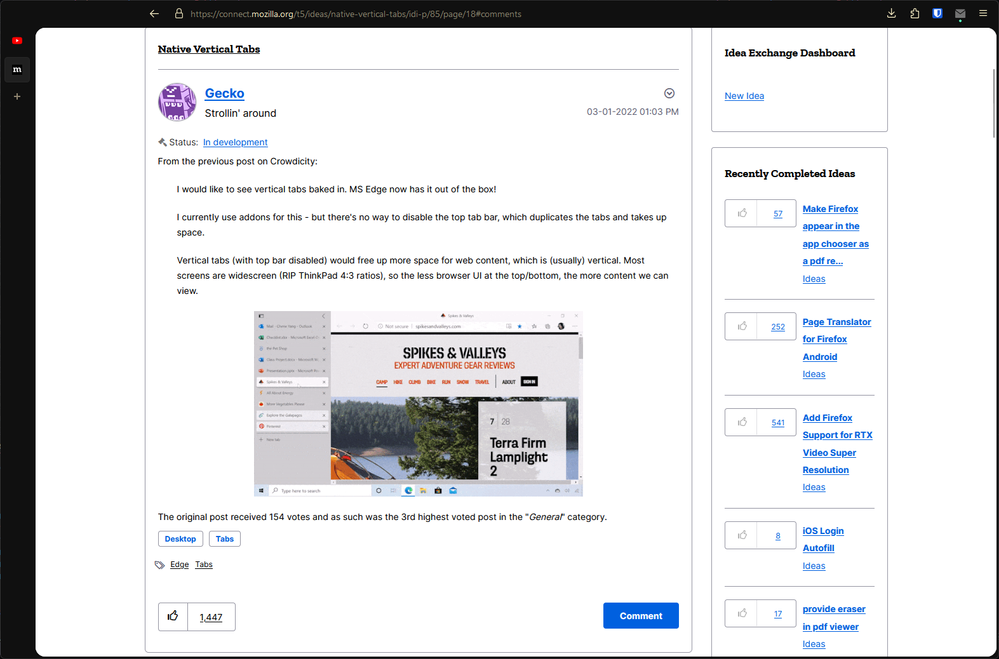Click Ideas link under iOS Login Autofill
The image size is (999, 659).
pyautogui.click(x=814, y=566)
